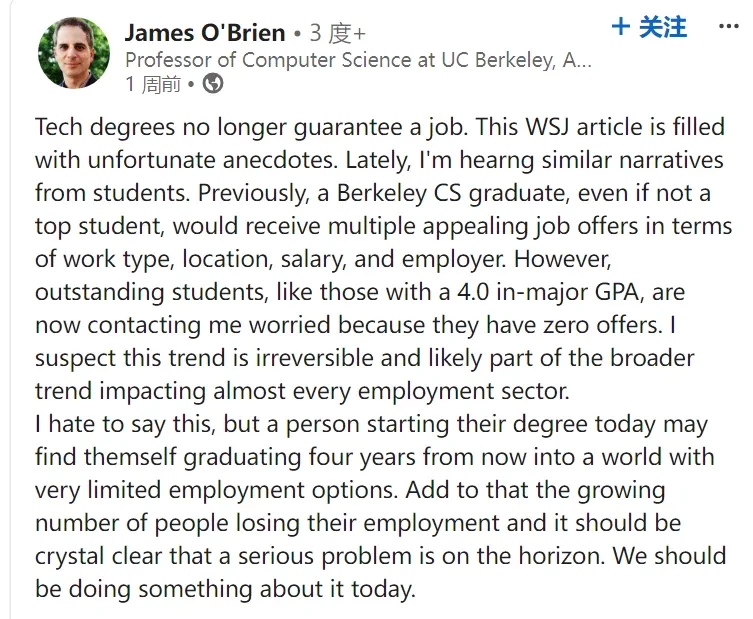The width and height of the screenshot is (753, 619).
Task: Click the 1 周前 post timestamp
Action: tap(153, 84)
